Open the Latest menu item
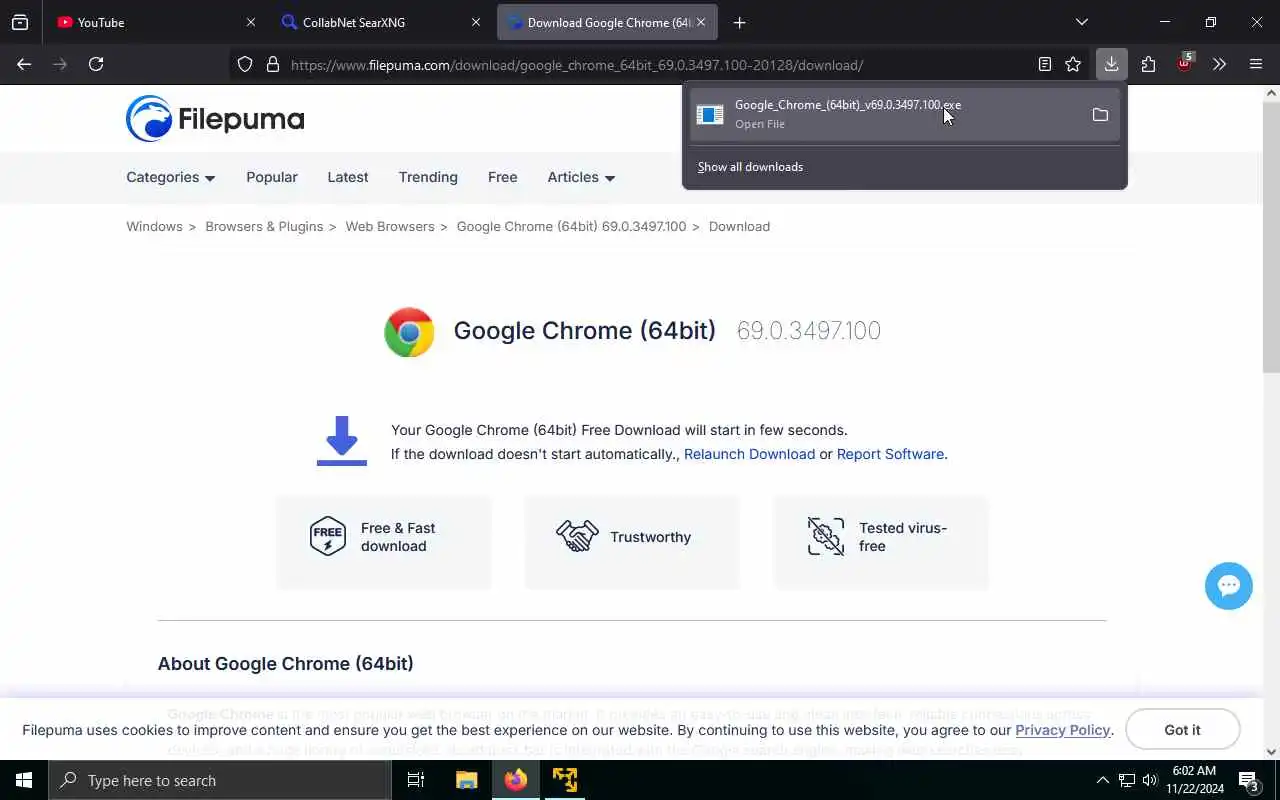 coord(348,177)
